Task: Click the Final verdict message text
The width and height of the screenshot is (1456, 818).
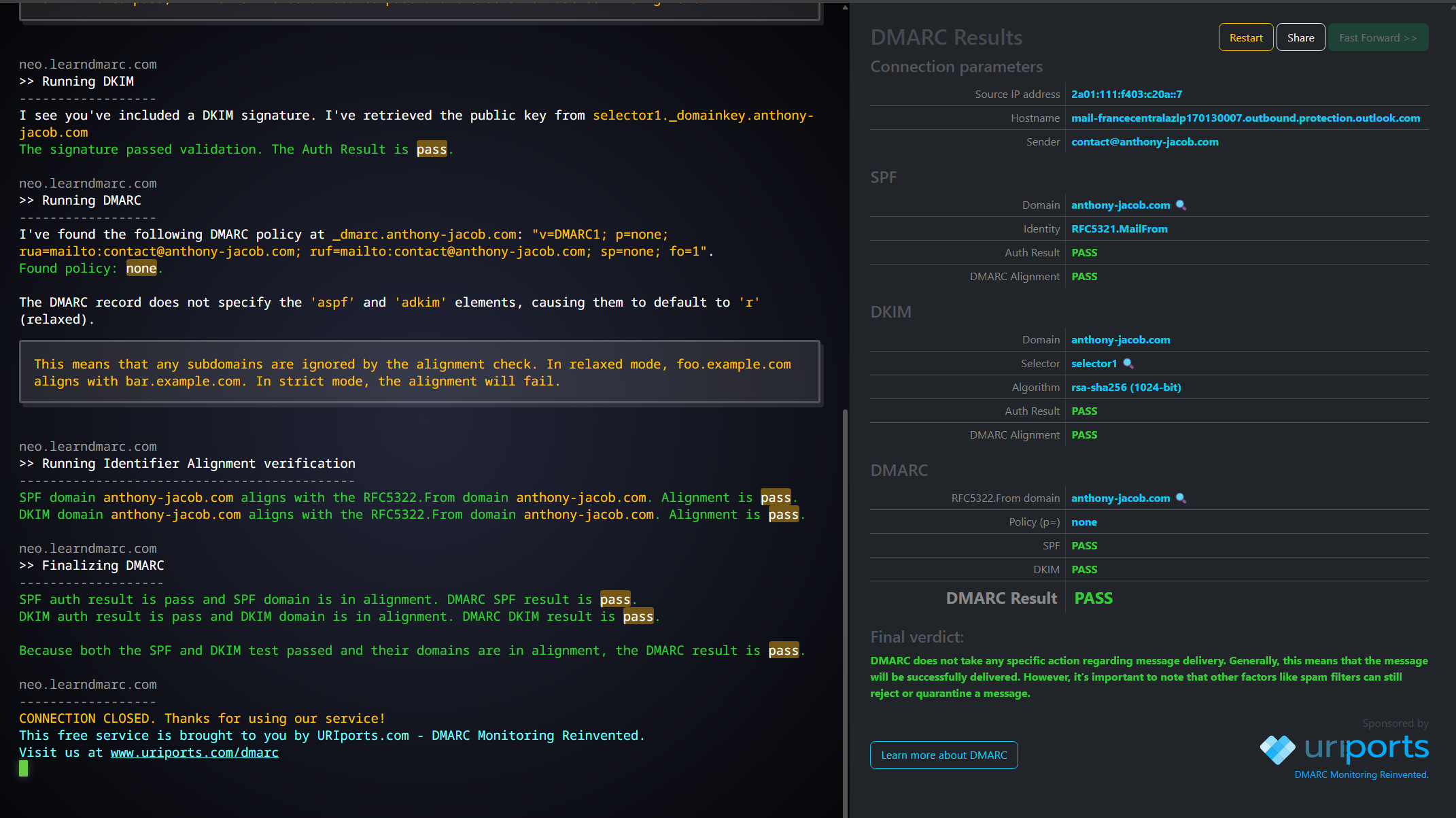Action: [x=1149, y=677]
